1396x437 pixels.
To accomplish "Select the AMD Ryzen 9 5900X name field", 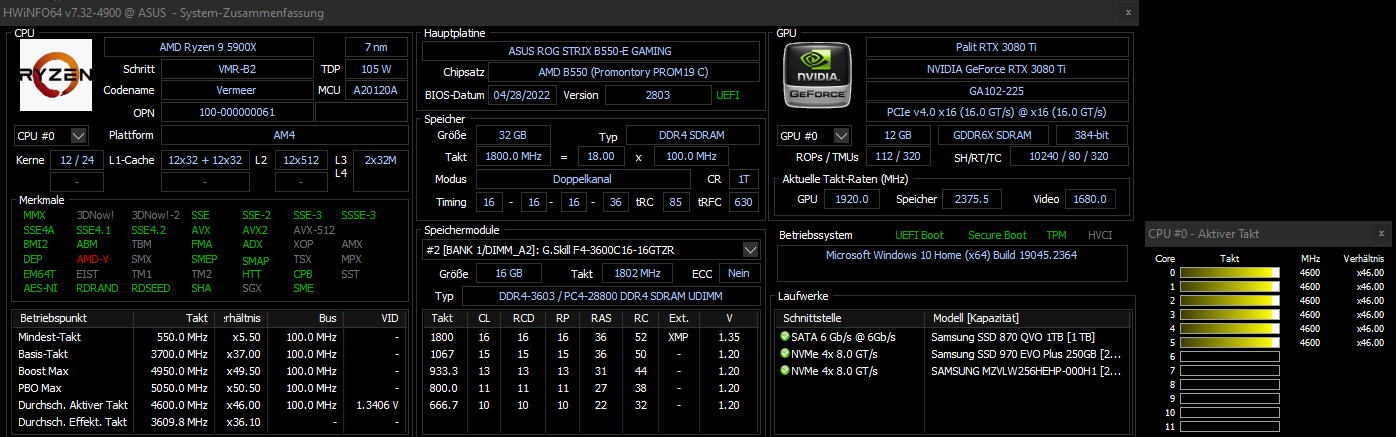I will point(221,47).
